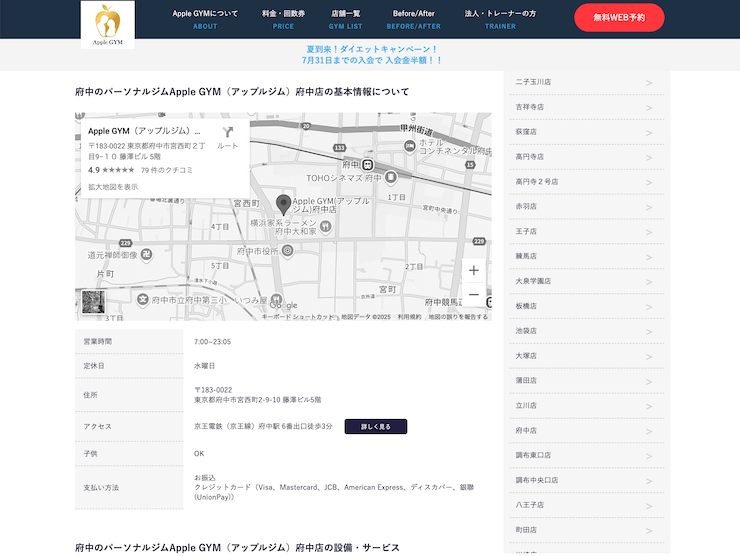This screenshot has height=556, width=740.
Task: Expand the 吉祥寺店 chevron
Action: tap(649, 108)
